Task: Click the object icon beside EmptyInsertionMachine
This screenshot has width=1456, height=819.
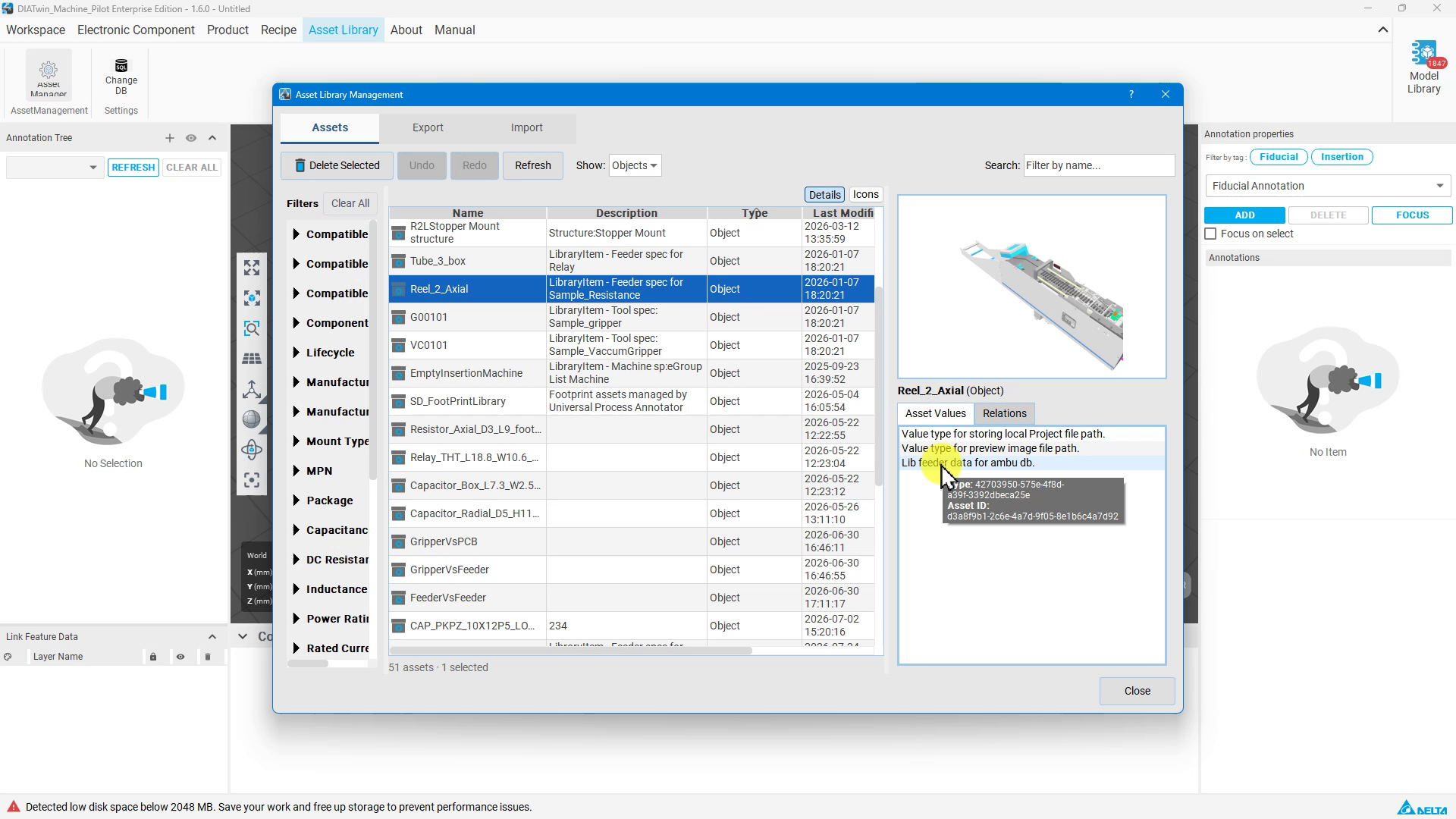Action: tap(398, 373)
